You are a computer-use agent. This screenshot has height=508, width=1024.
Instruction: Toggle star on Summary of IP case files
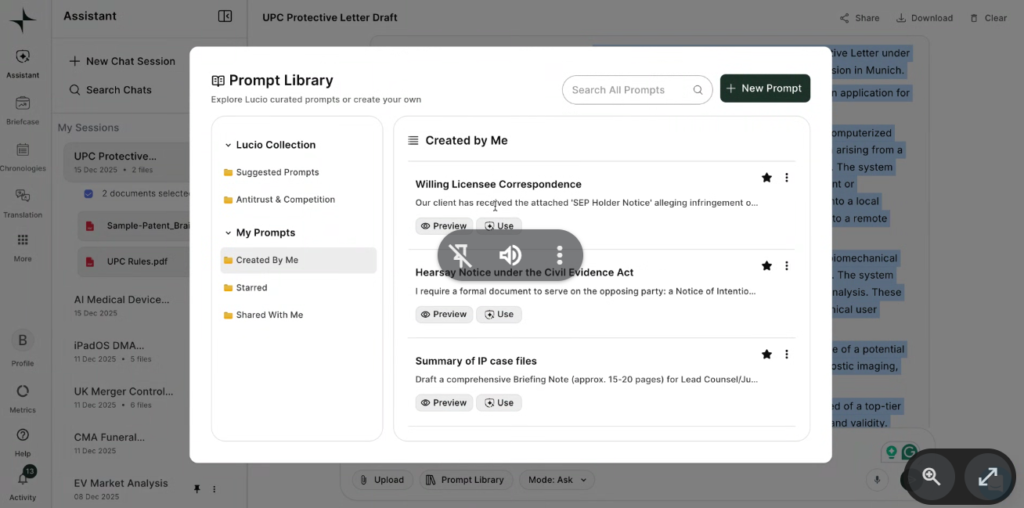(766, 354)
